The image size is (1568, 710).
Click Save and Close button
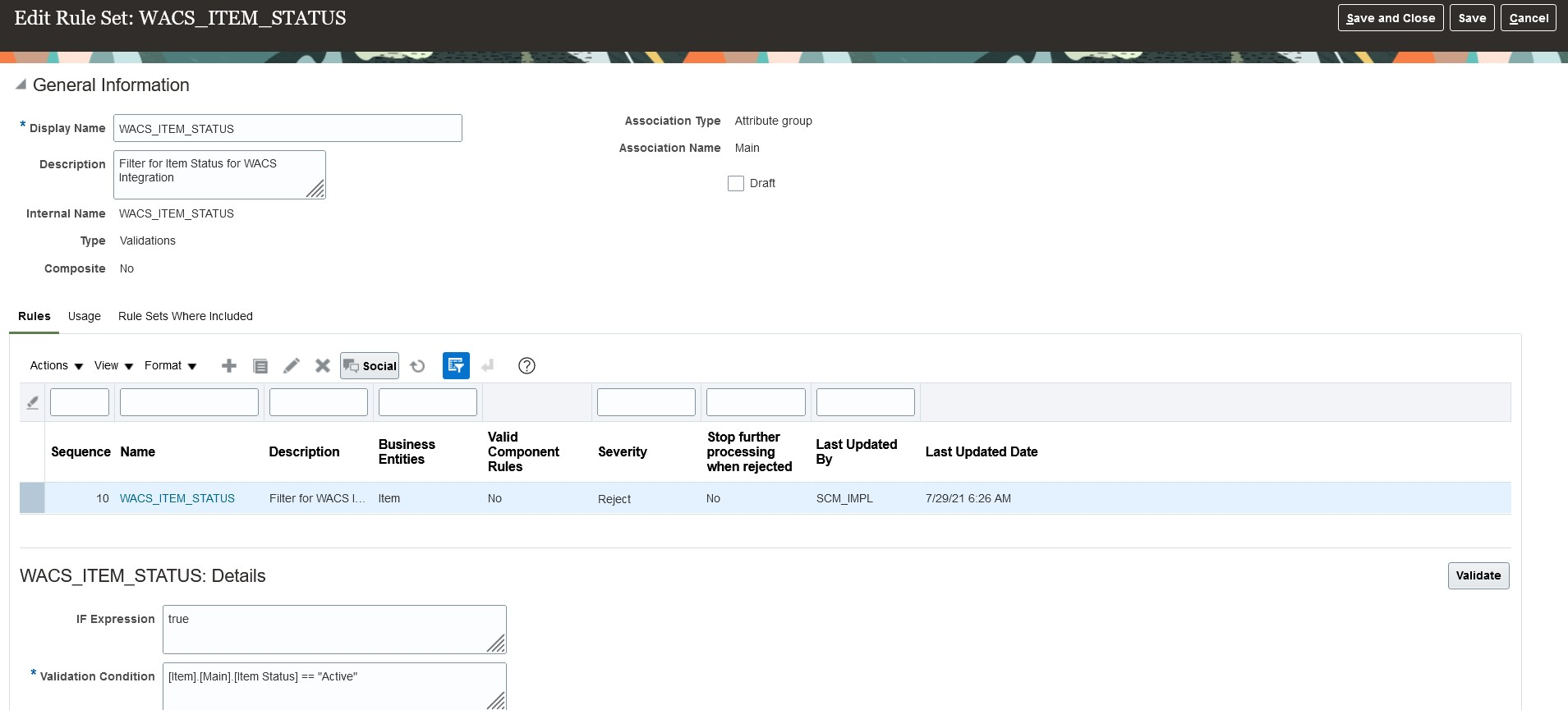tap(1391, 18)
